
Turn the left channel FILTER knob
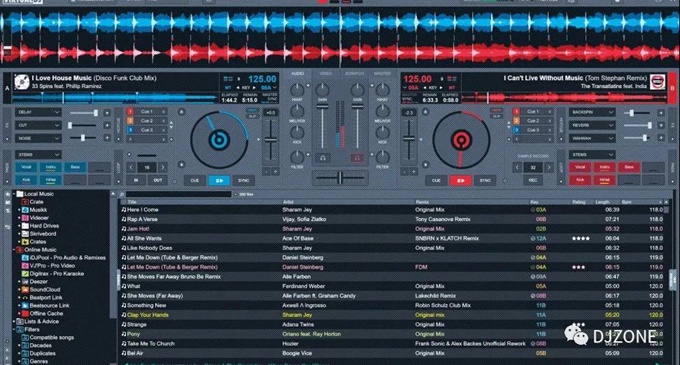297,157
